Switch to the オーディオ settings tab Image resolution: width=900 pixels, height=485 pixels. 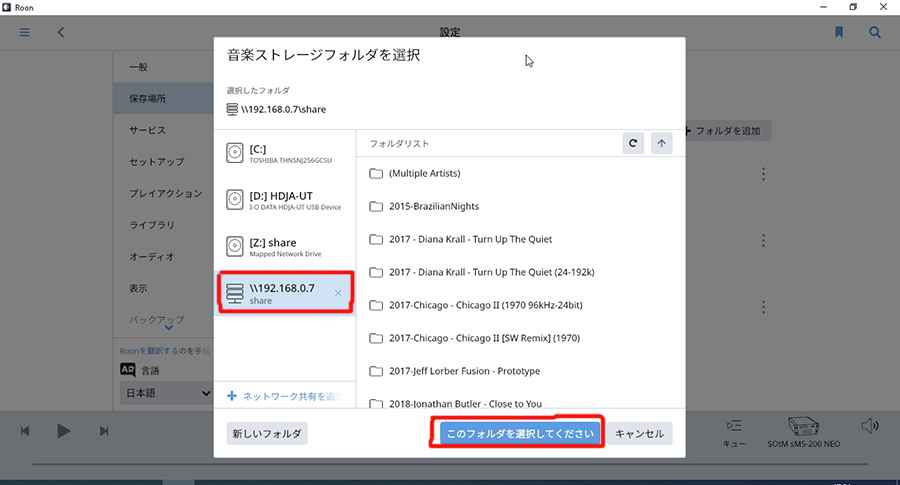(151, 257)
